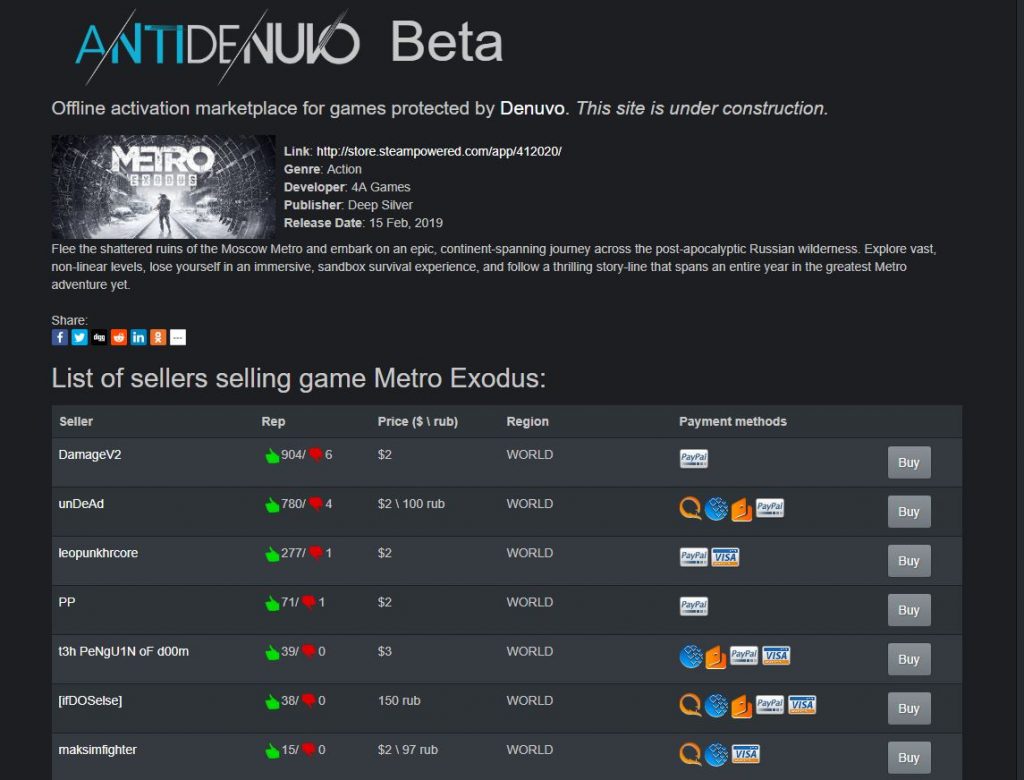Viewport: 1024px width, 780px height.
Task: Click the Price column header
Action: (x=417, y=421)
